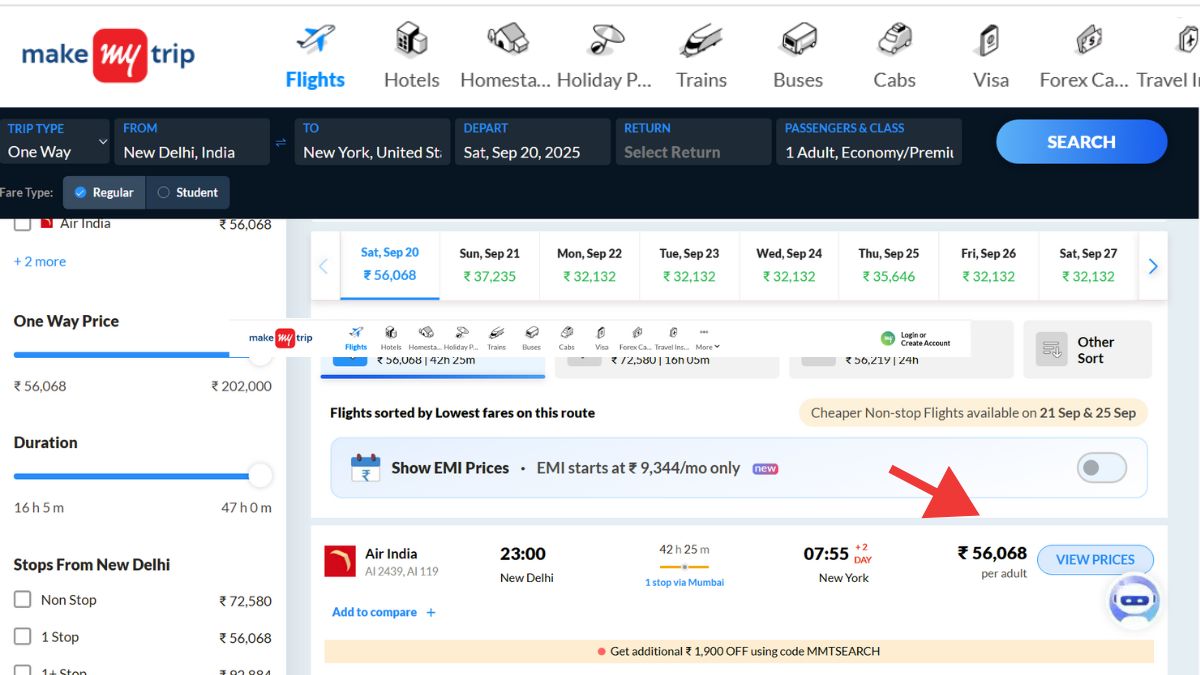Click the MakeMyTrip logo
This screenshot has width=1200, height=675.
(x=108, y=54)
